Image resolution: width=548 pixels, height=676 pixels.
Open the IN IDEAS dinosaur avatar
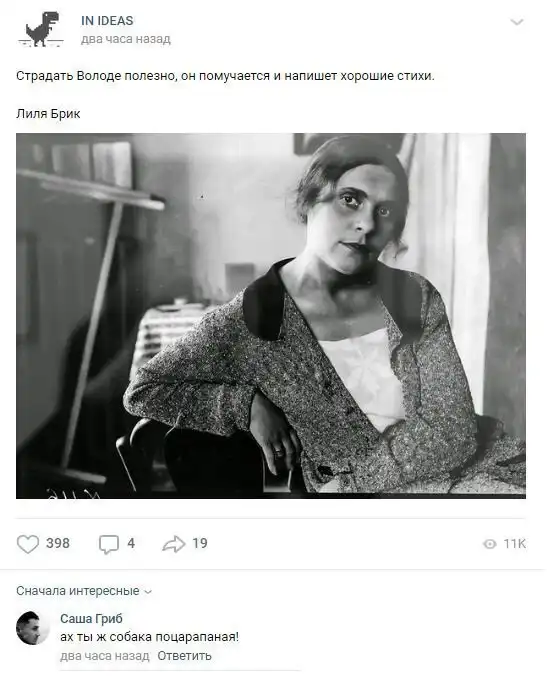tap(41, 29)
